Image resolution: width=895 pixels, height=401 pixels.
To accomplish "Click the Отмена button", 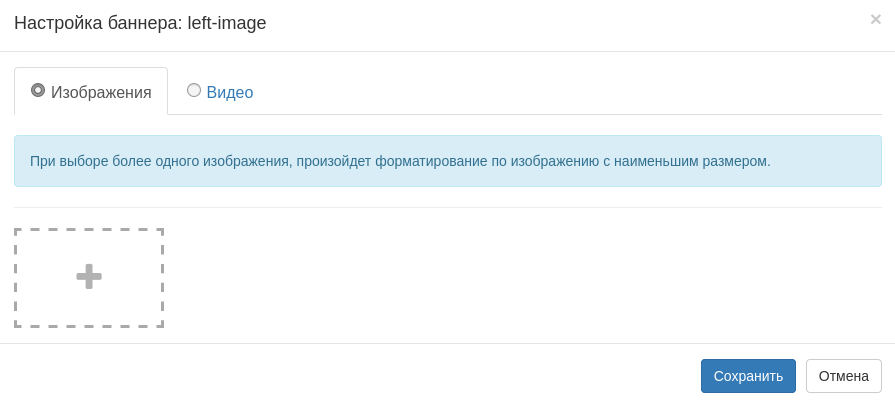I will (843, 376).
